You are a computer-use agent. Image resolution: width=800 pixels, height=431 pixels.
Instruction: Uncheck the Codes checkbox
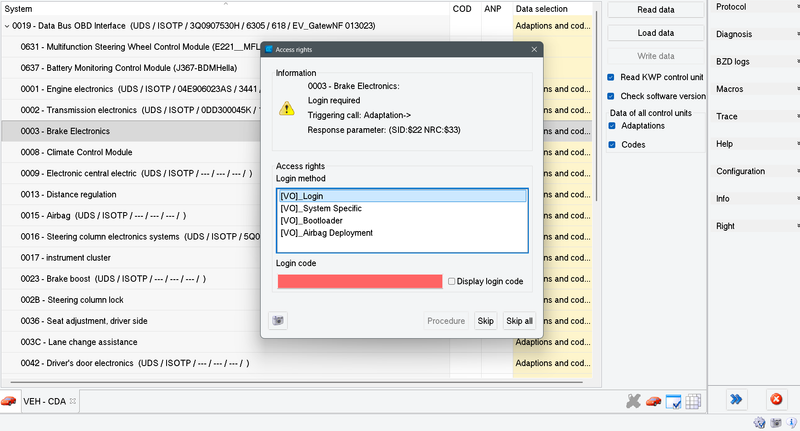pos(612,145)
